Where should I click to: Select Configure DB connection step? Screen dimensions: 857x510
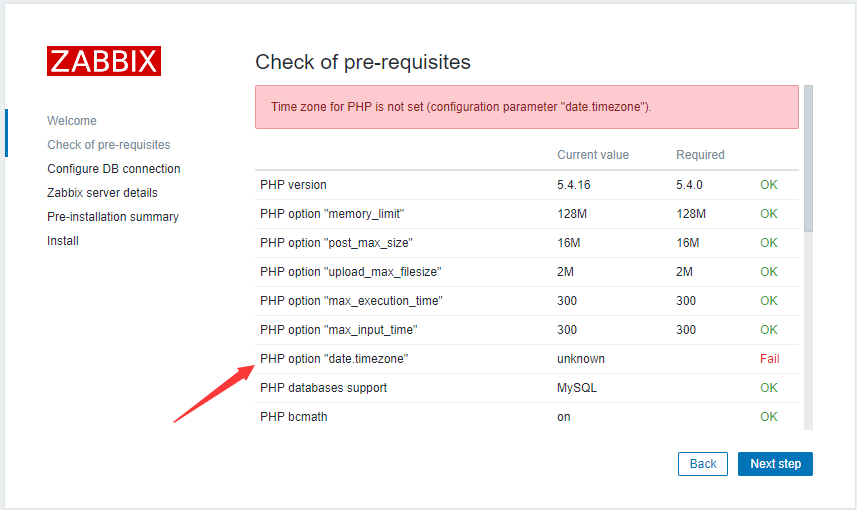(114, 169)
